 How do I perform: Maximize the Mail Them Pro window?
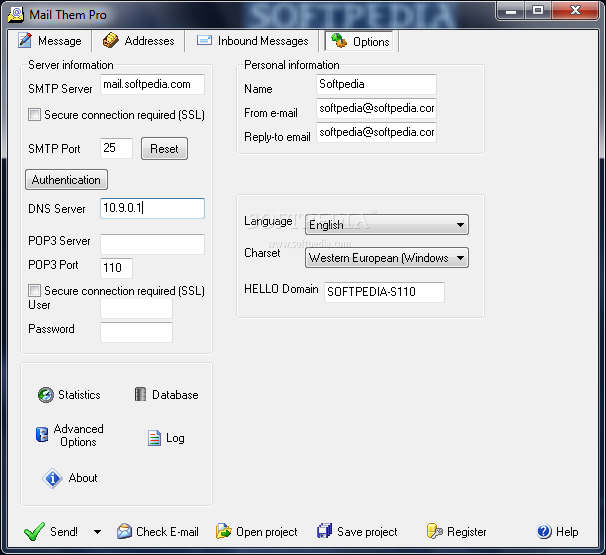click(538, 11)
